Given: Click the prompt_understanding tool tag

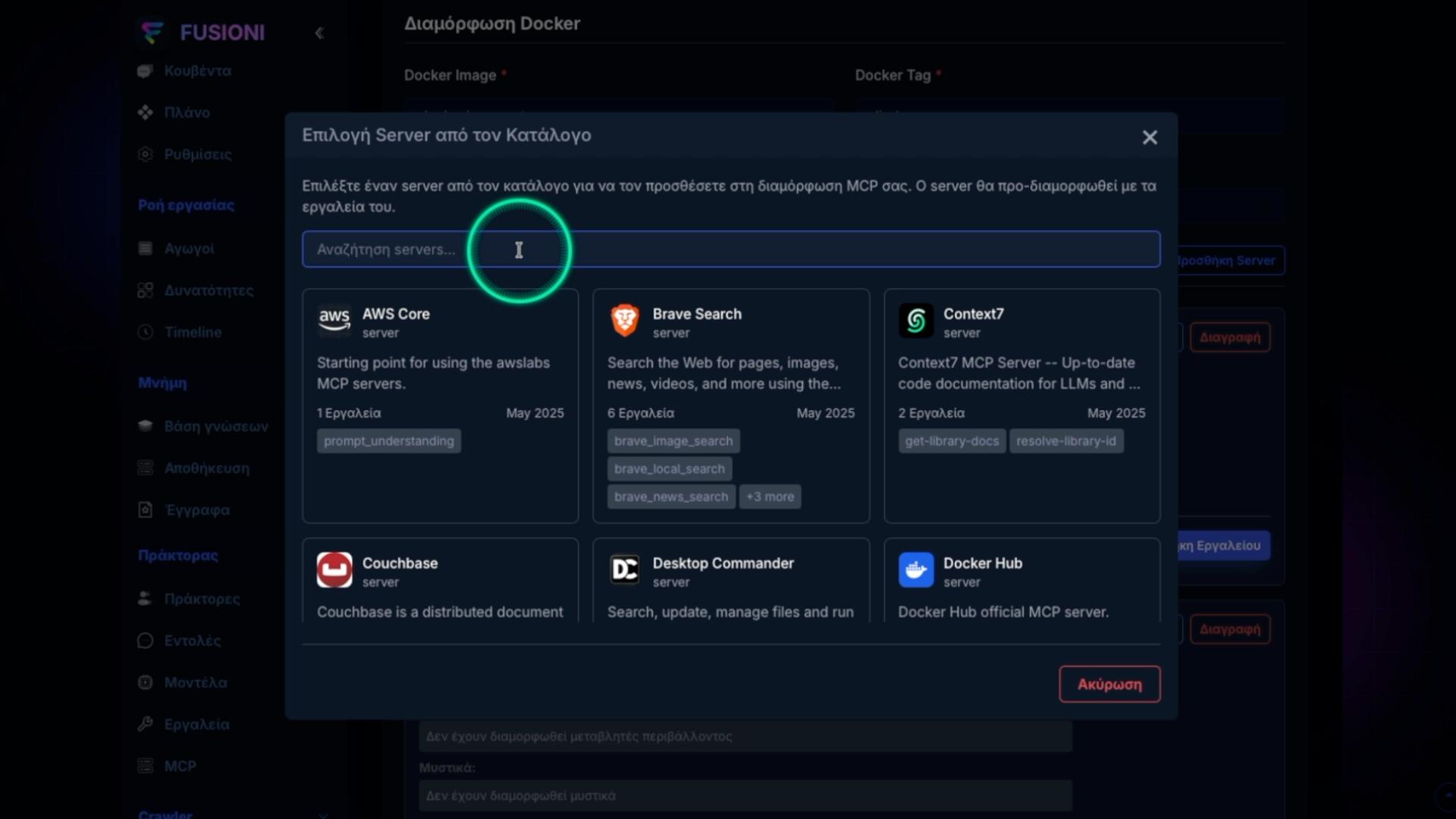Looking at the screenshot, I should tap(389, 441).
